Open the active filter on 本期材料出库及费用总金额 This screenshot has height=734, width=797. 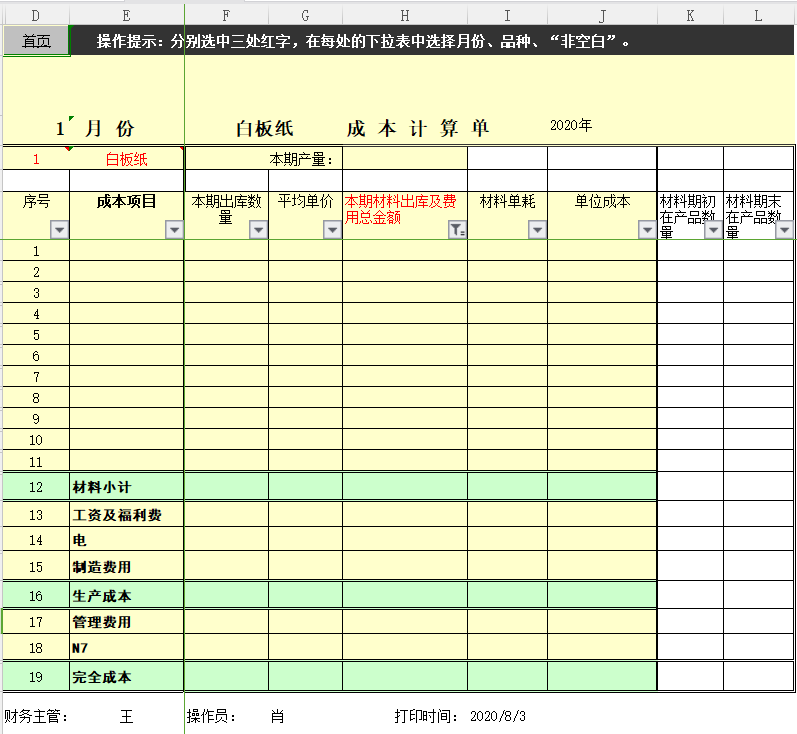click(x=457, y=230)
